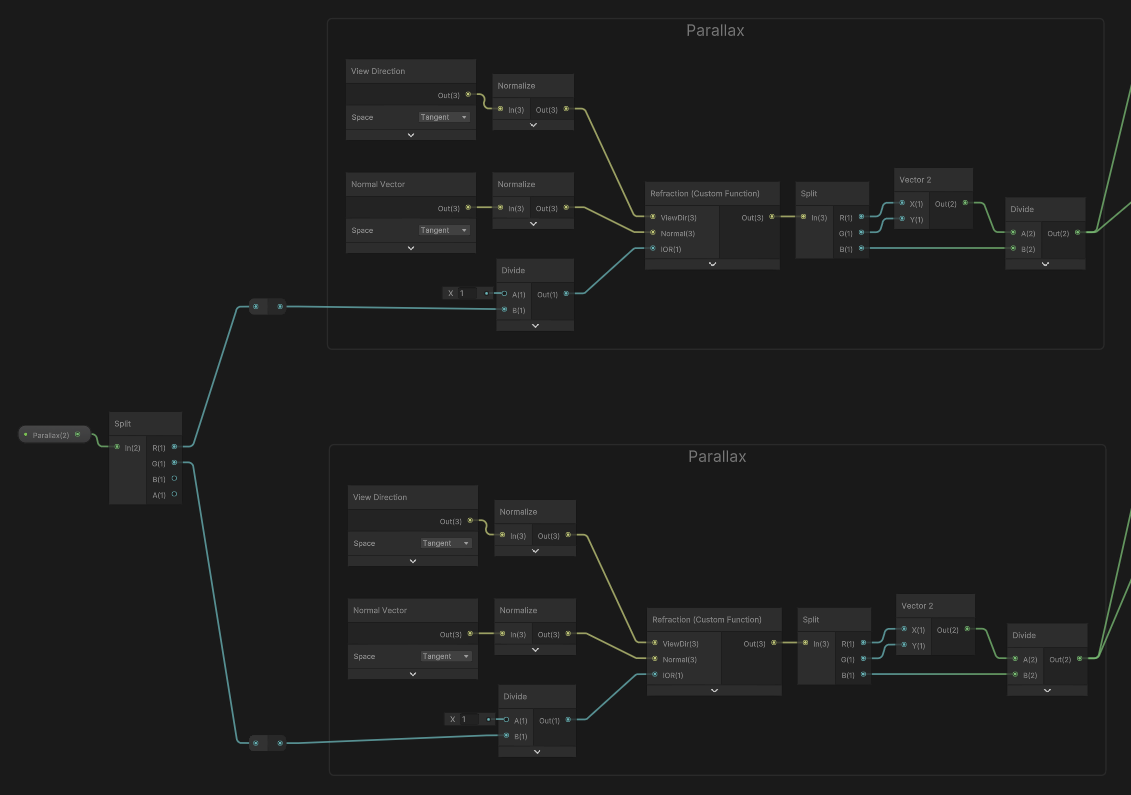Open Space dropdown on lower Normal Vector node
Image resolution: width=1131 pixels, height=795 pixels.
(446, 656)
